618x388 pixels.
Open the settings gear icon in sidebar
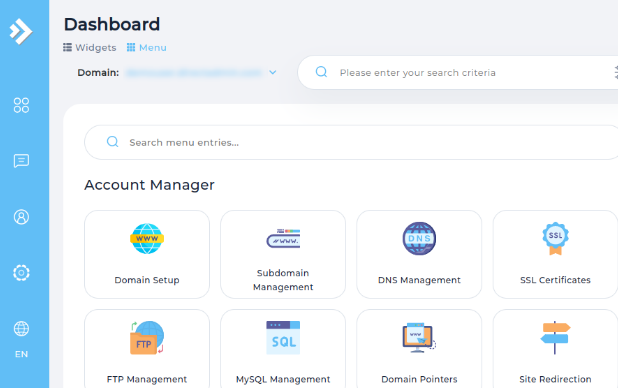pos(21,273)
